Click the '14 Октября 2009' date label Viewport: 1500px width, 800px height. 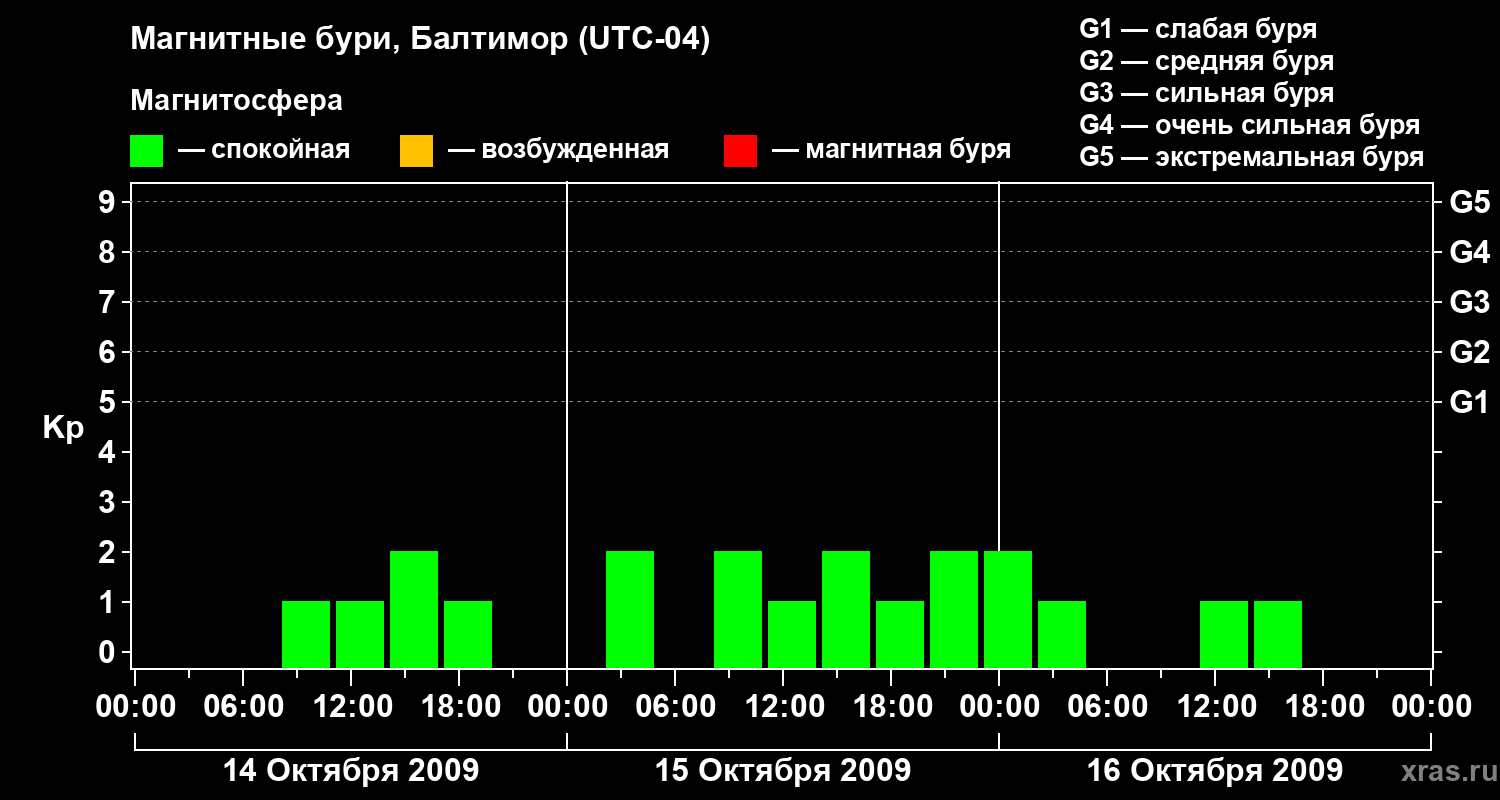click(x=351, y=770)
